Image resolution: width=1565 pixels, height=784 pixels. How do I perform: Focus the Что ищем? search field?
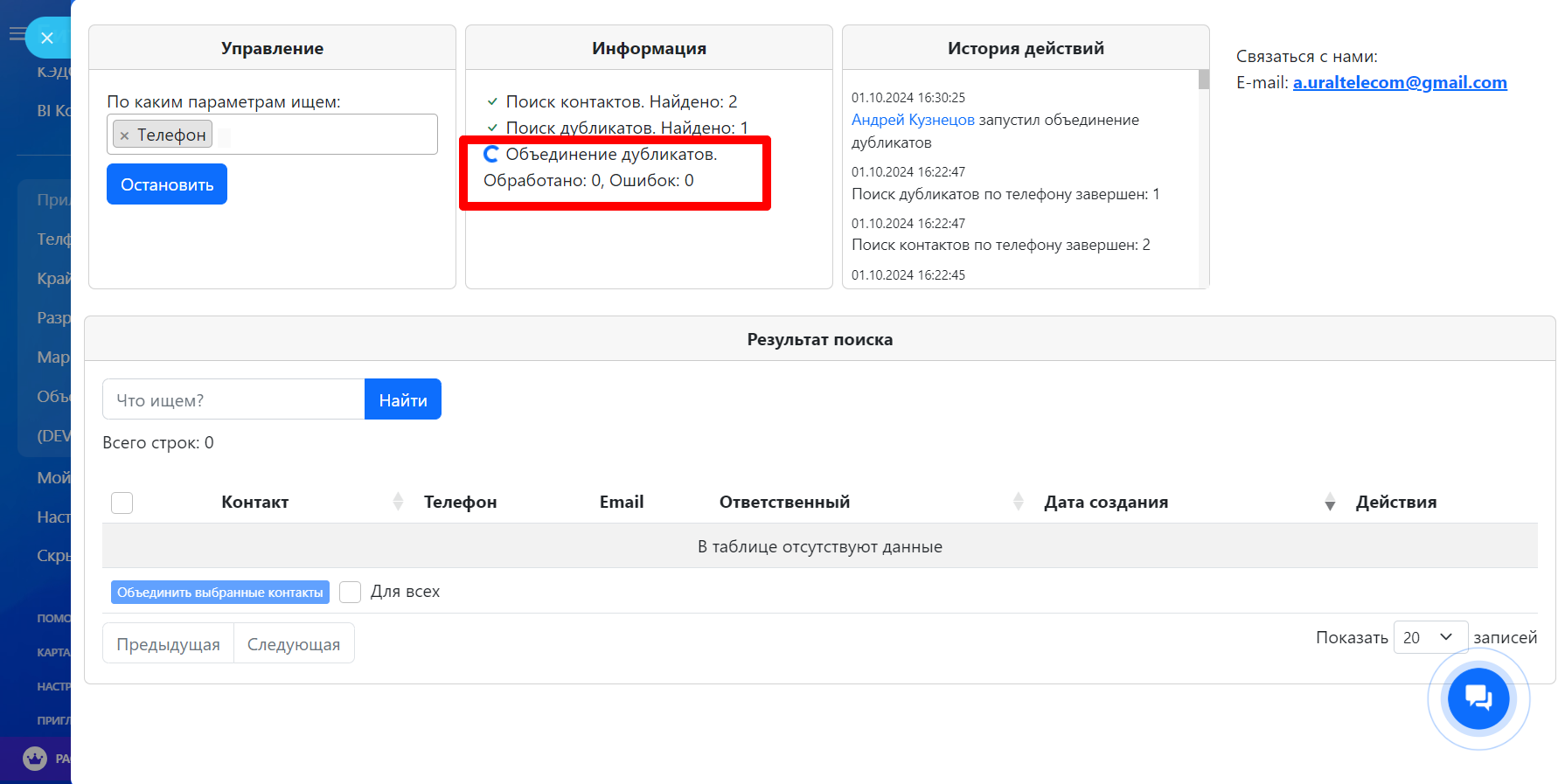click(233, 399)
